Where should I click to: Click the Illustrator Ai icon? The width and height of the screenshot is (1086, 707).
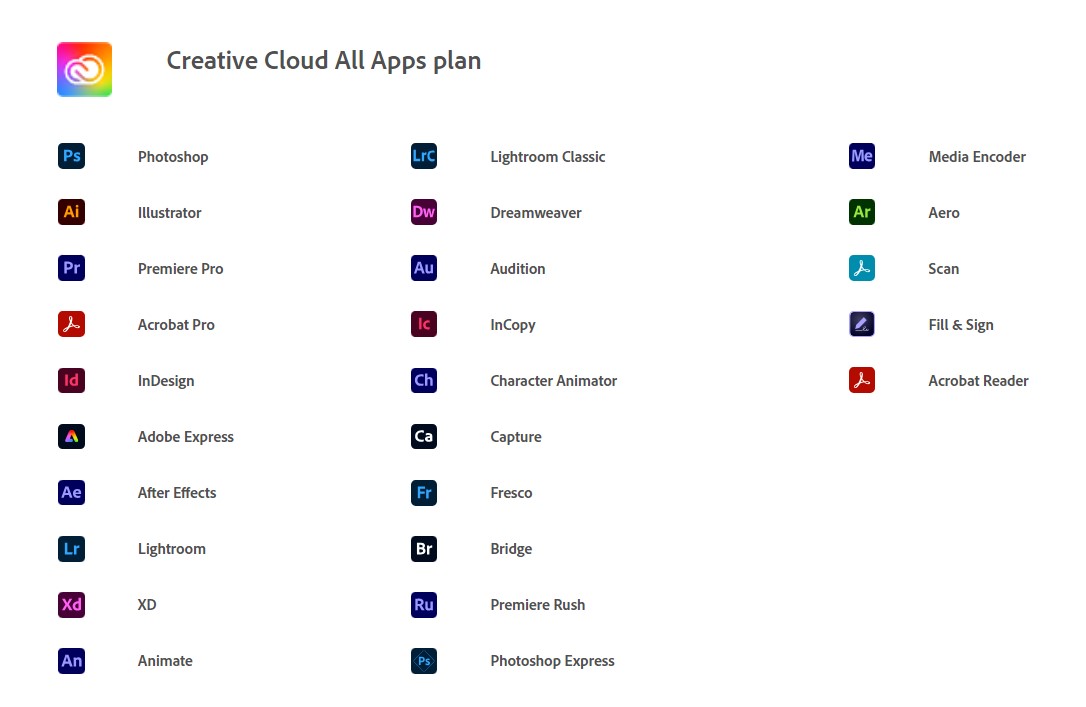[71, 212]
